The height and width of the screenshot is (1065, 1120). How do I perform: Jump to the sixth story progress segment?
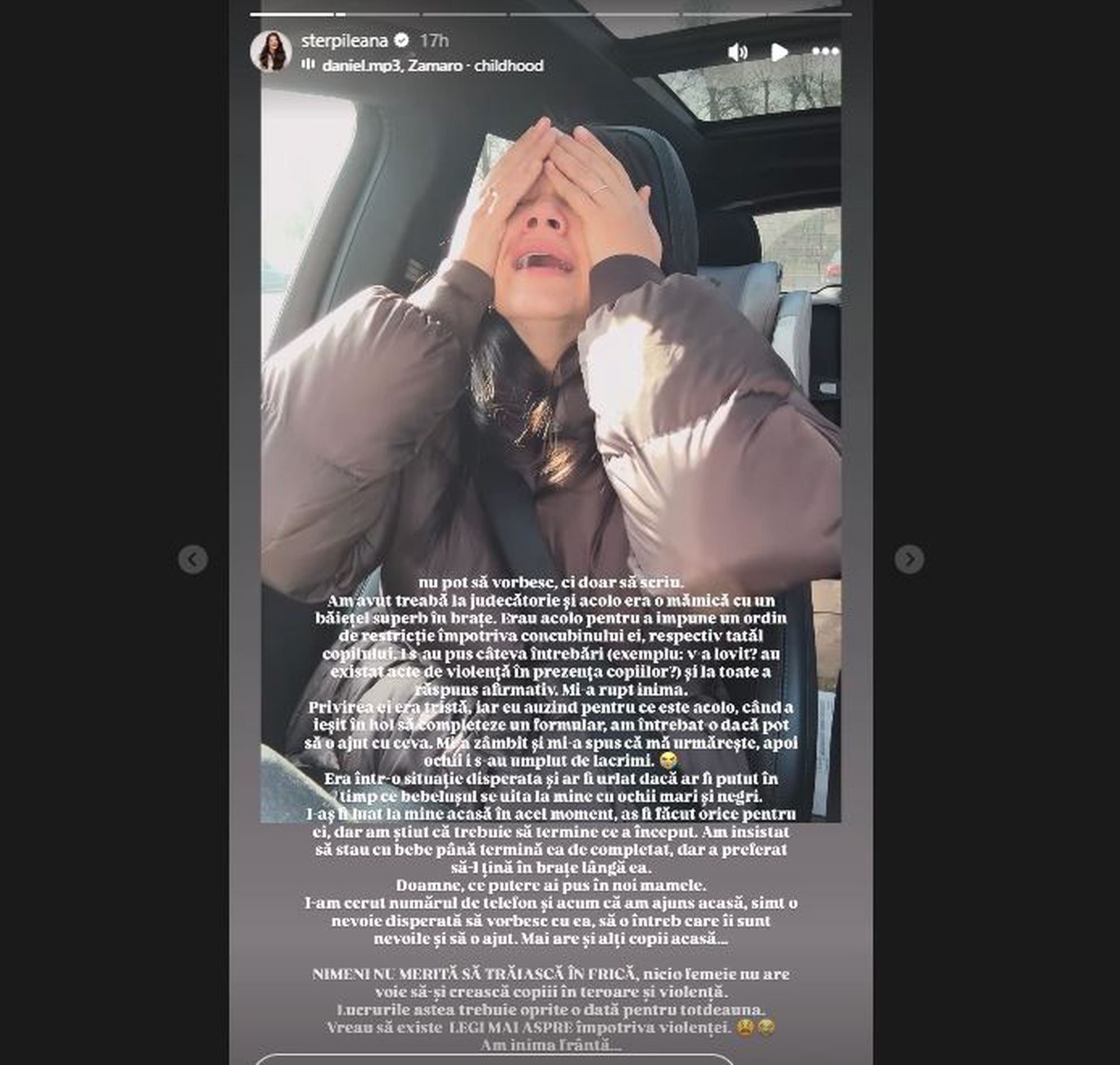click(x=723, y=14)
